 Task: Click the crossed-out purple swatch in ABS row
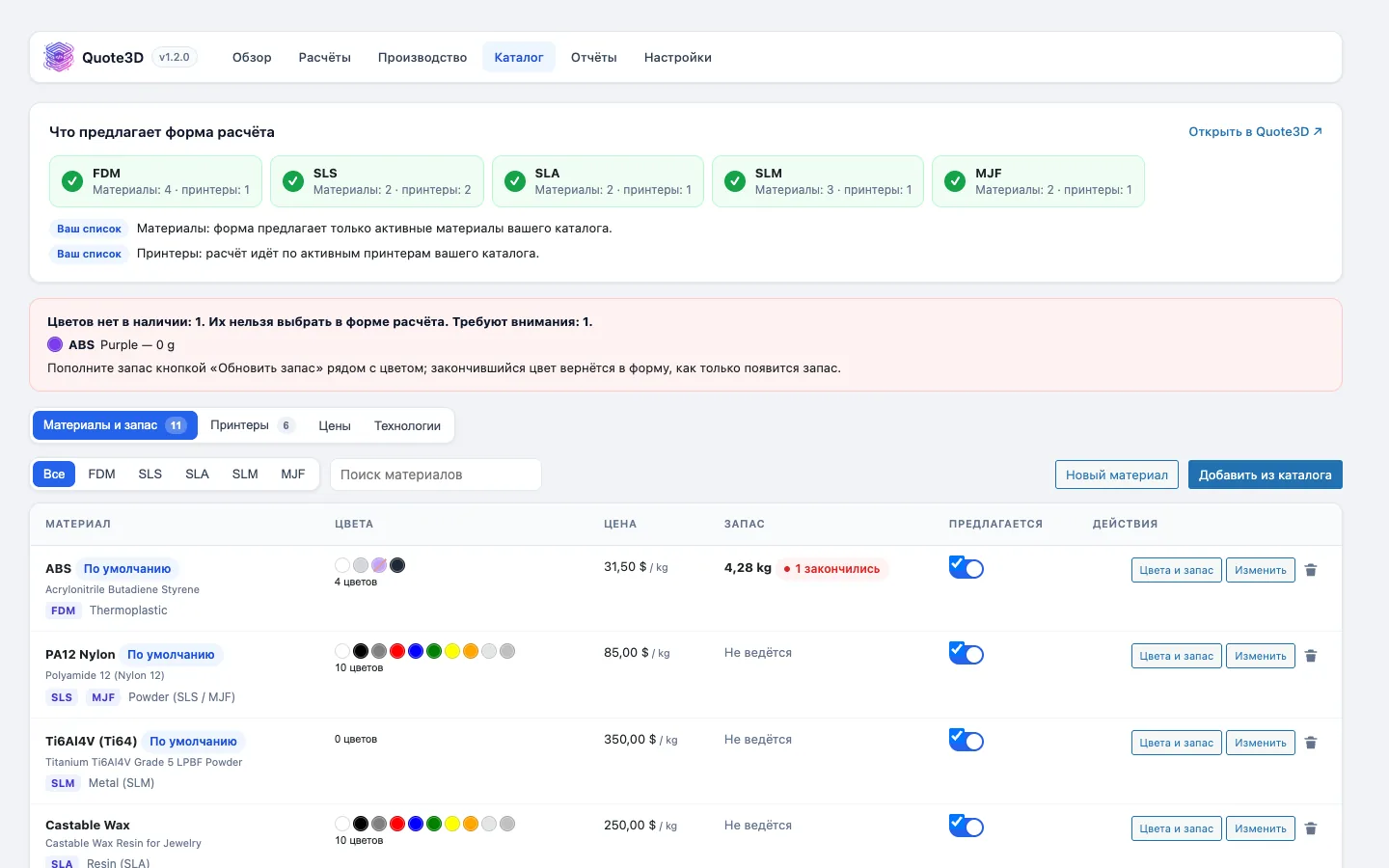pos(379,565)
